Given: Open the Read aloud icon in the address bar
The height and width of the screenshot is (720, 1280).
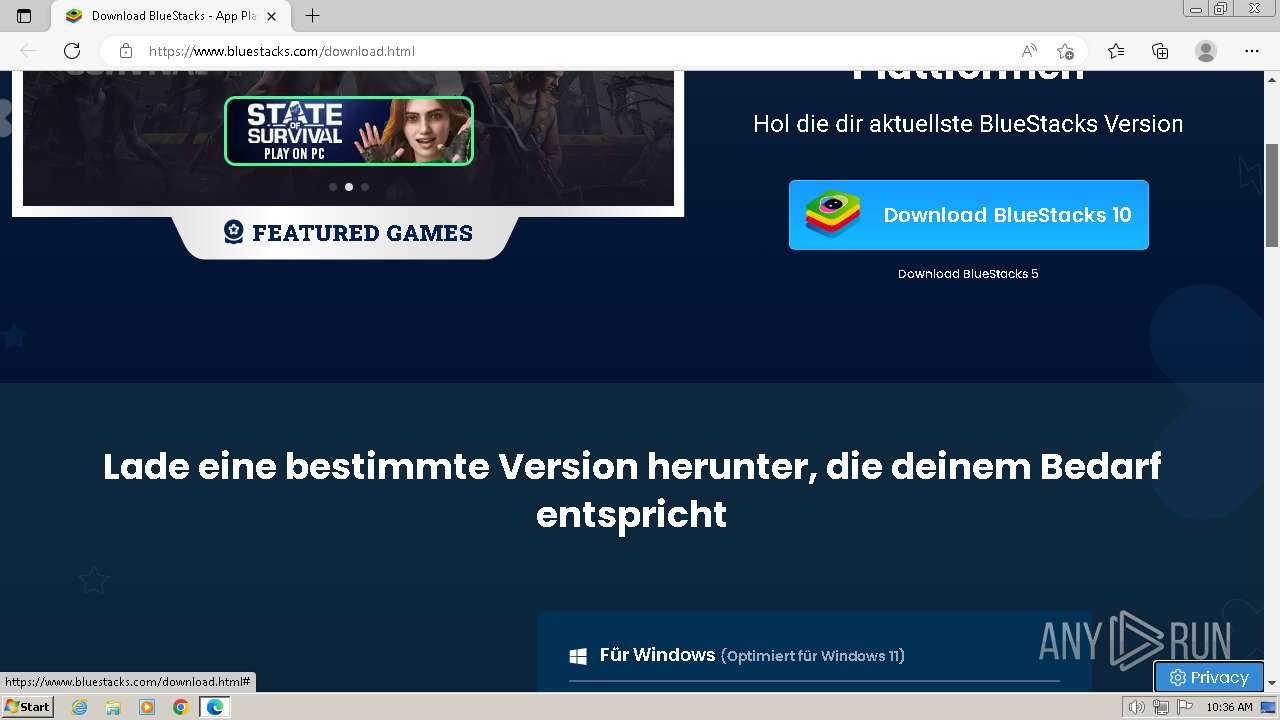Looking at the screenshot, I should (x=1029, y=51).
